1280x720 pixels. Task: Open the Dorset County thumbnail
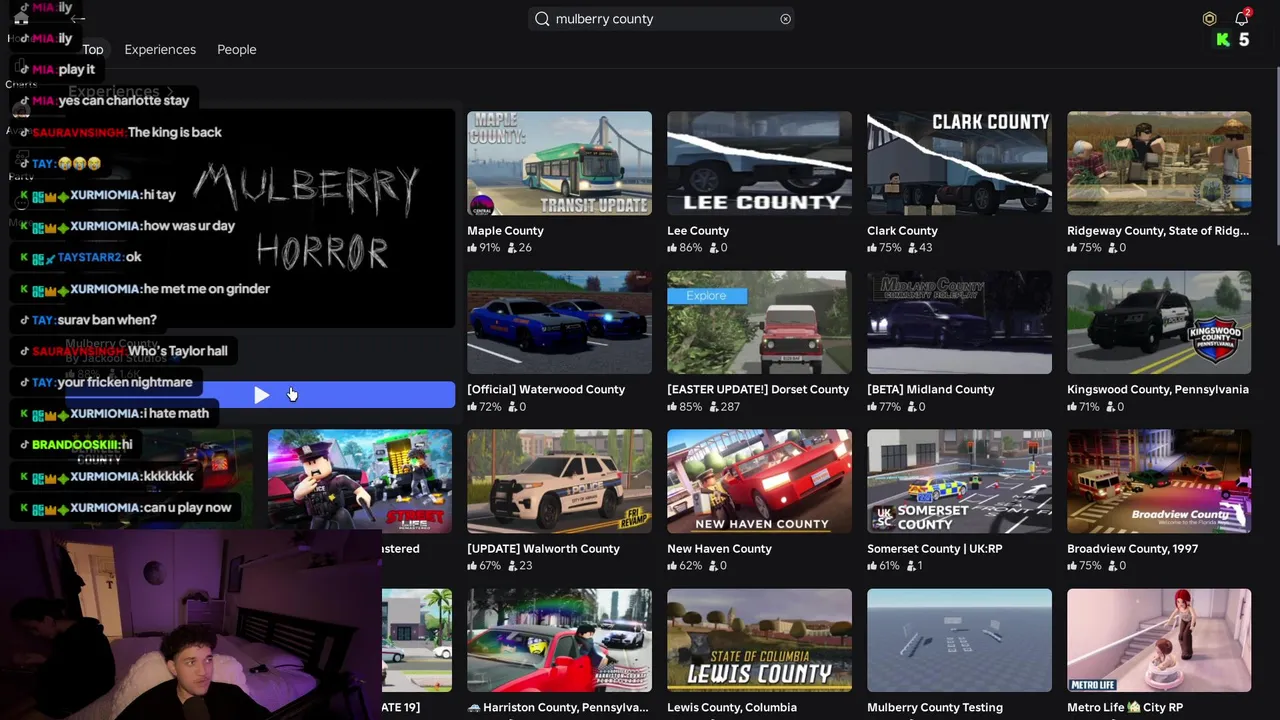(759, 322)
